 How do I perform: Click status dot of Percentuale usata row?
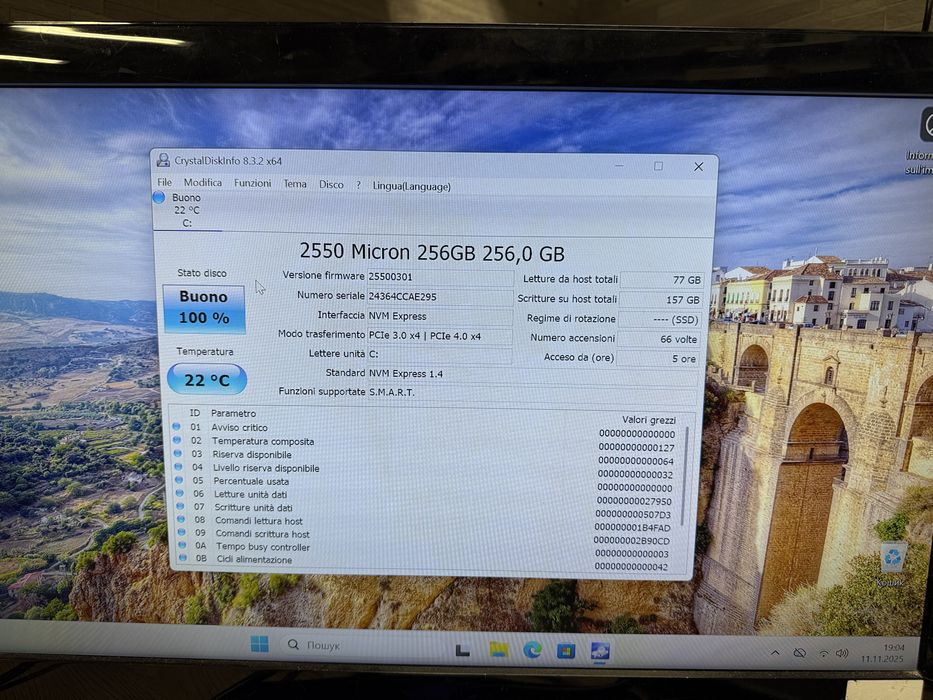click(x=179, y=480)
